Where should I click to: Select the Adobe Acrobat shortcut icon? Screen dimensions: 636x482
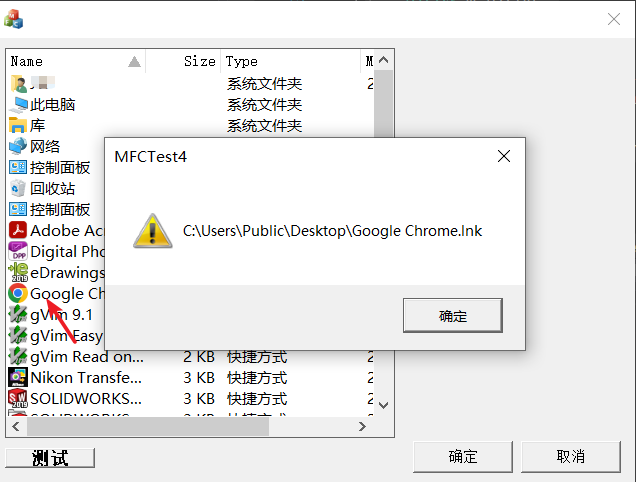coord(18,230)
